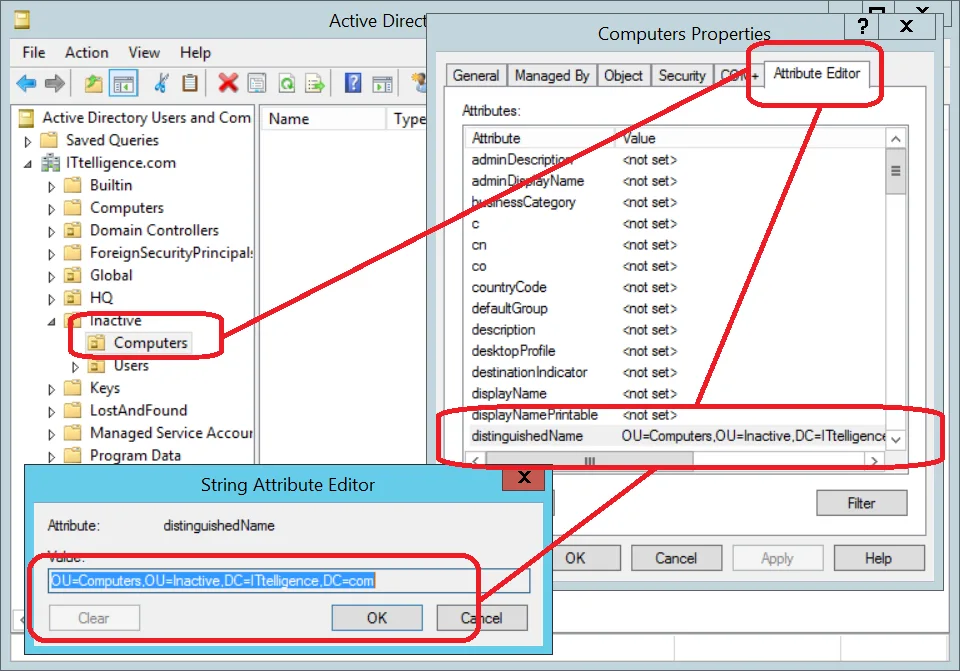960x671 pixels.
Task: Click the Filter button
Action: pyautogui.click(x=861, y=503)
